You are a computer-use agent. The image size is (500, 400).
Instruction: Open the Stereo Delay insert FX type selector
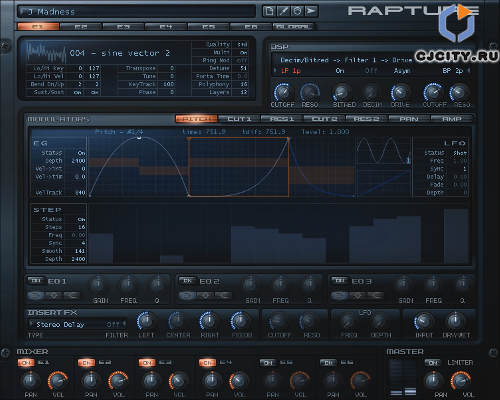[x=60, y=324]
